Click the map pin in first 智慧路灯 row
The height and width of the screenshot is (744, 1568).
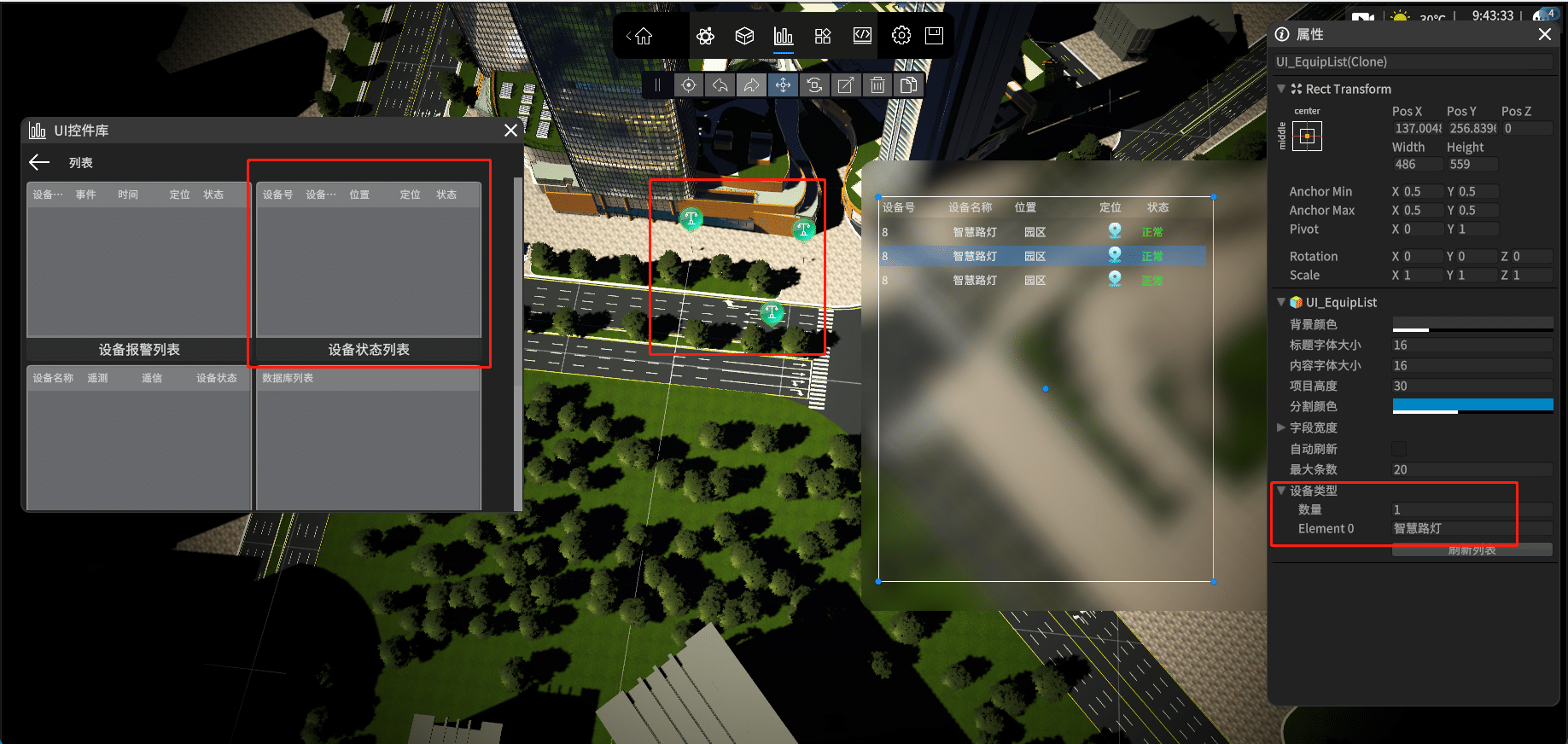tap(1115, 231)
